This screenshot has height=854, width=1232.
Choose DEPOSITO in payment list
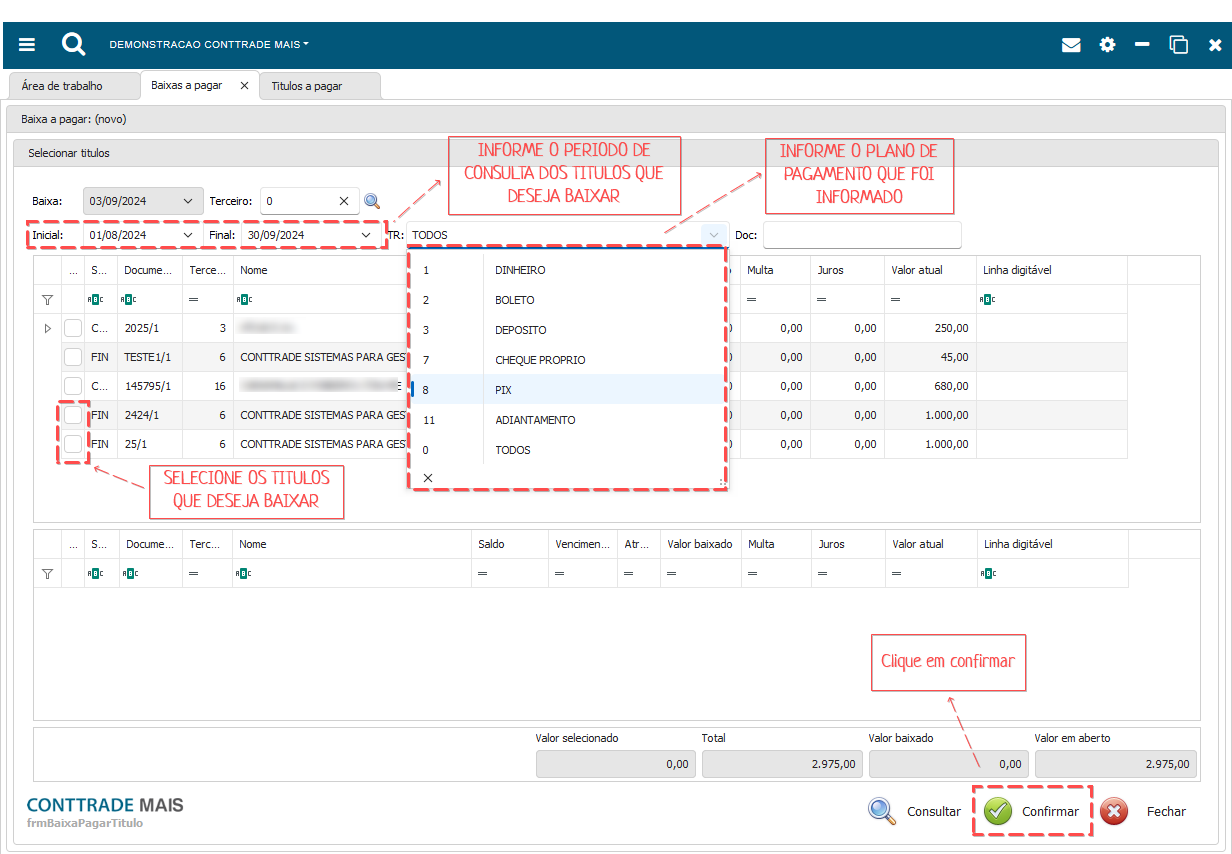568,330
